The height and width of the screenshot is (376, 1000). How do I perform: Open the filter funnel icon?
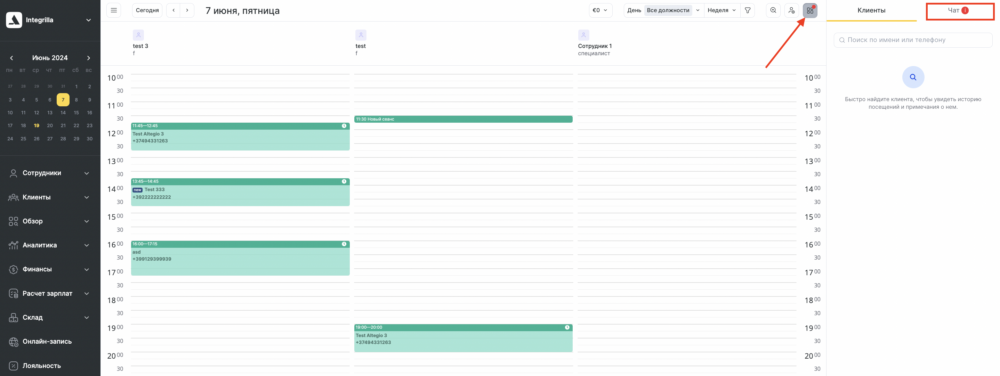748,10
